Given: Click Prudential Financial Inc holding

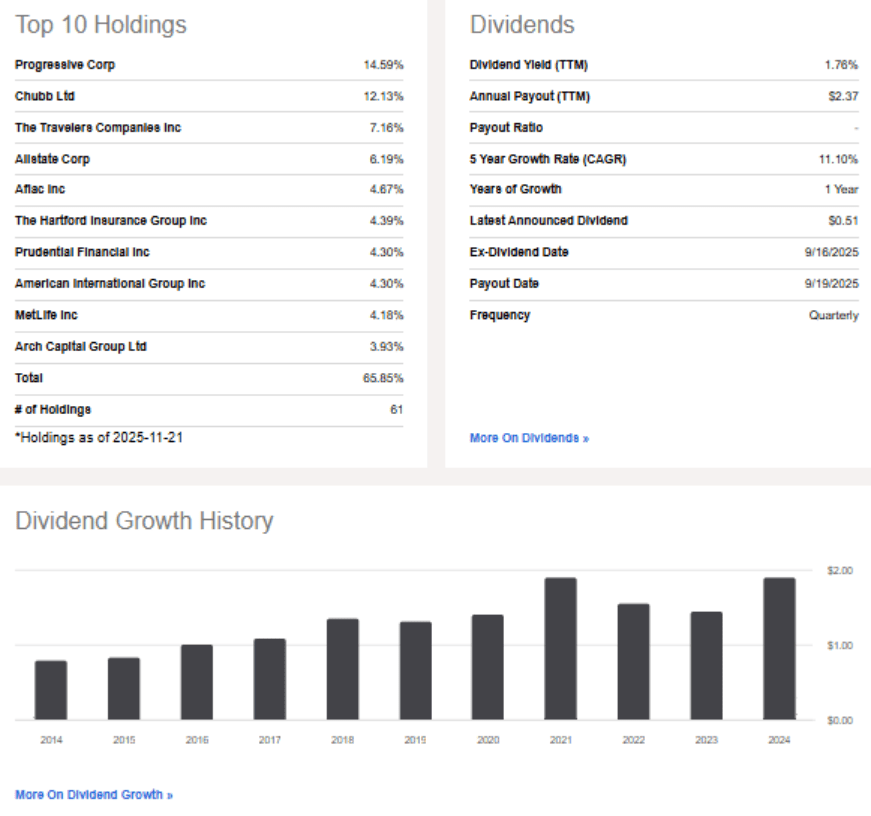Looking at the screenshot, I should pyautogui.click(x=82, y=252).
